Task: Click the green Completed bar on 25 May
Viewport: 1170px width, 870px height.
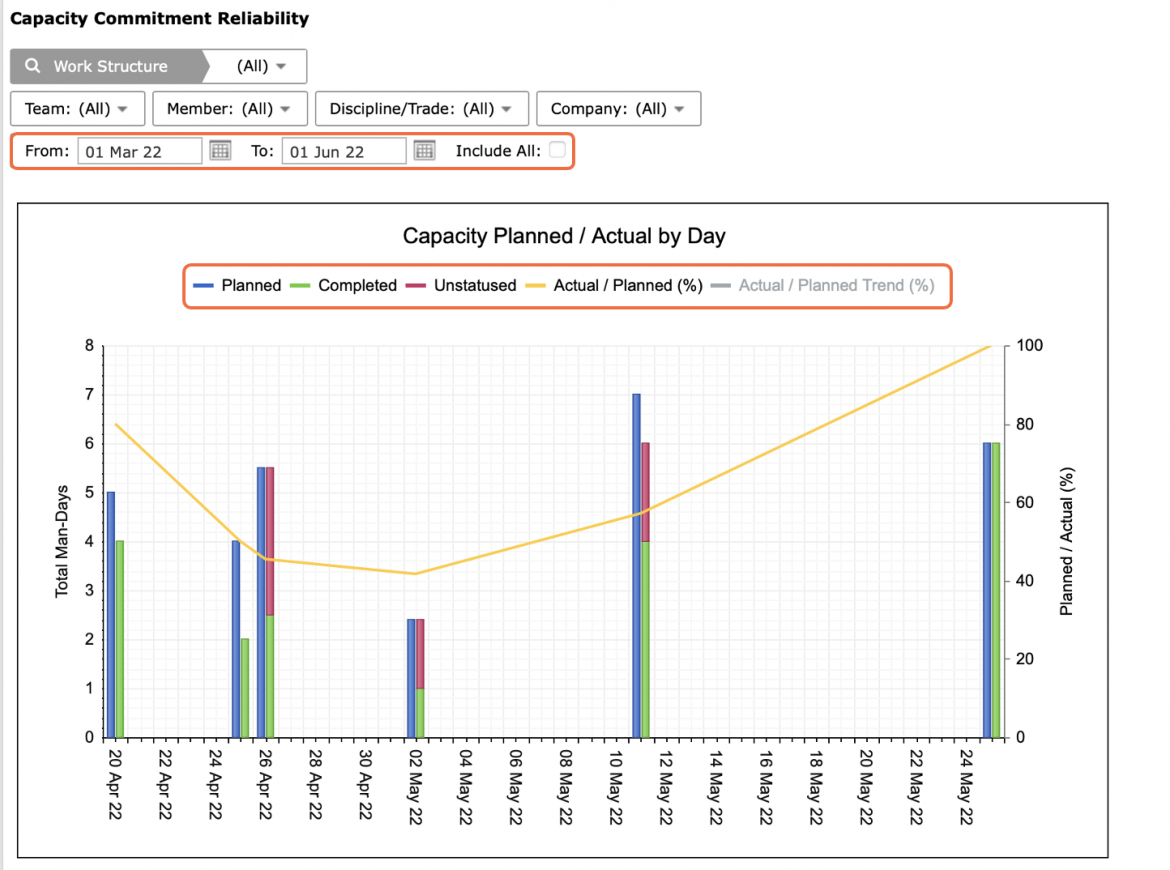Action: click(x=996, y=590)
